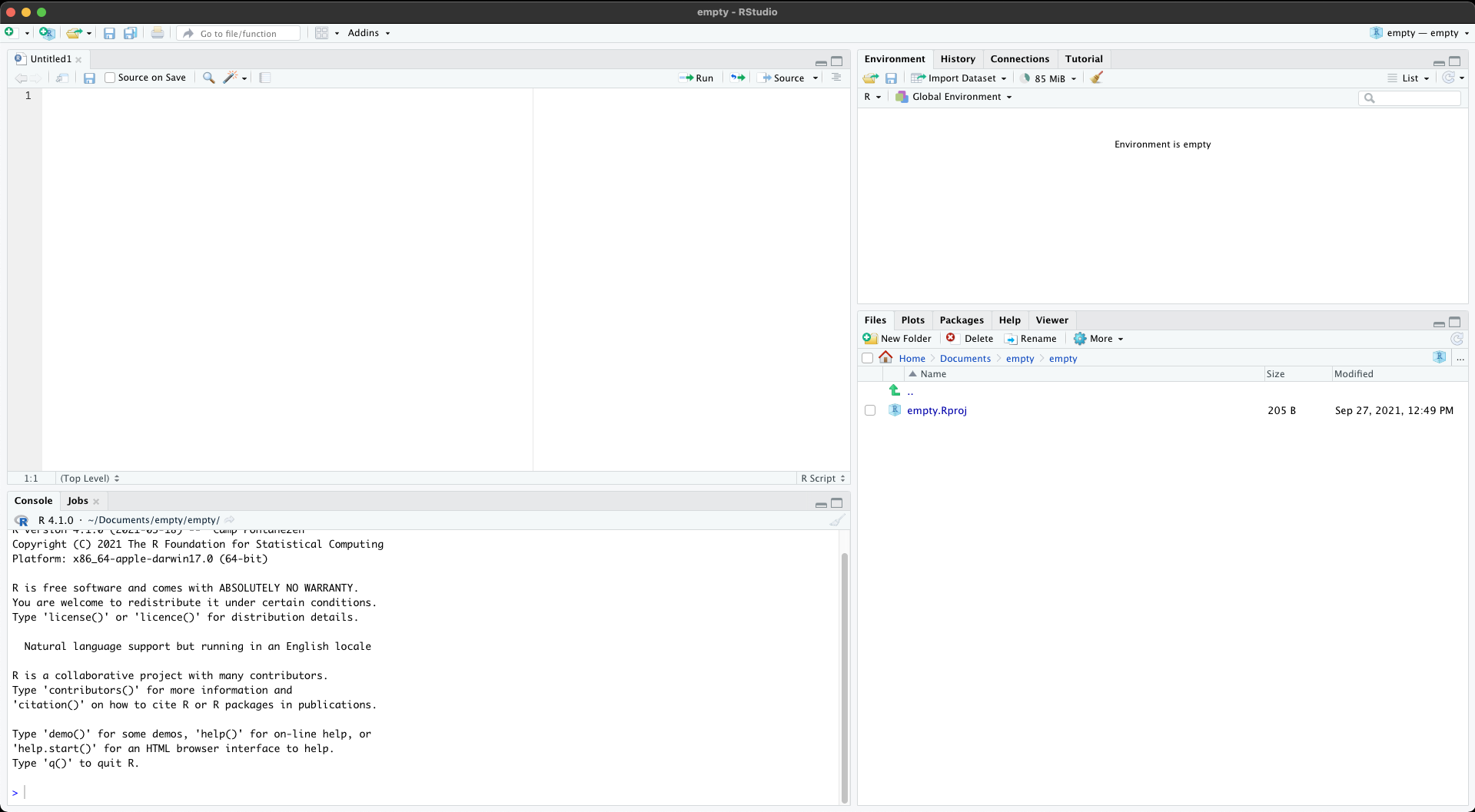
Task: Click the Run button
Action: tap(696, 78)
